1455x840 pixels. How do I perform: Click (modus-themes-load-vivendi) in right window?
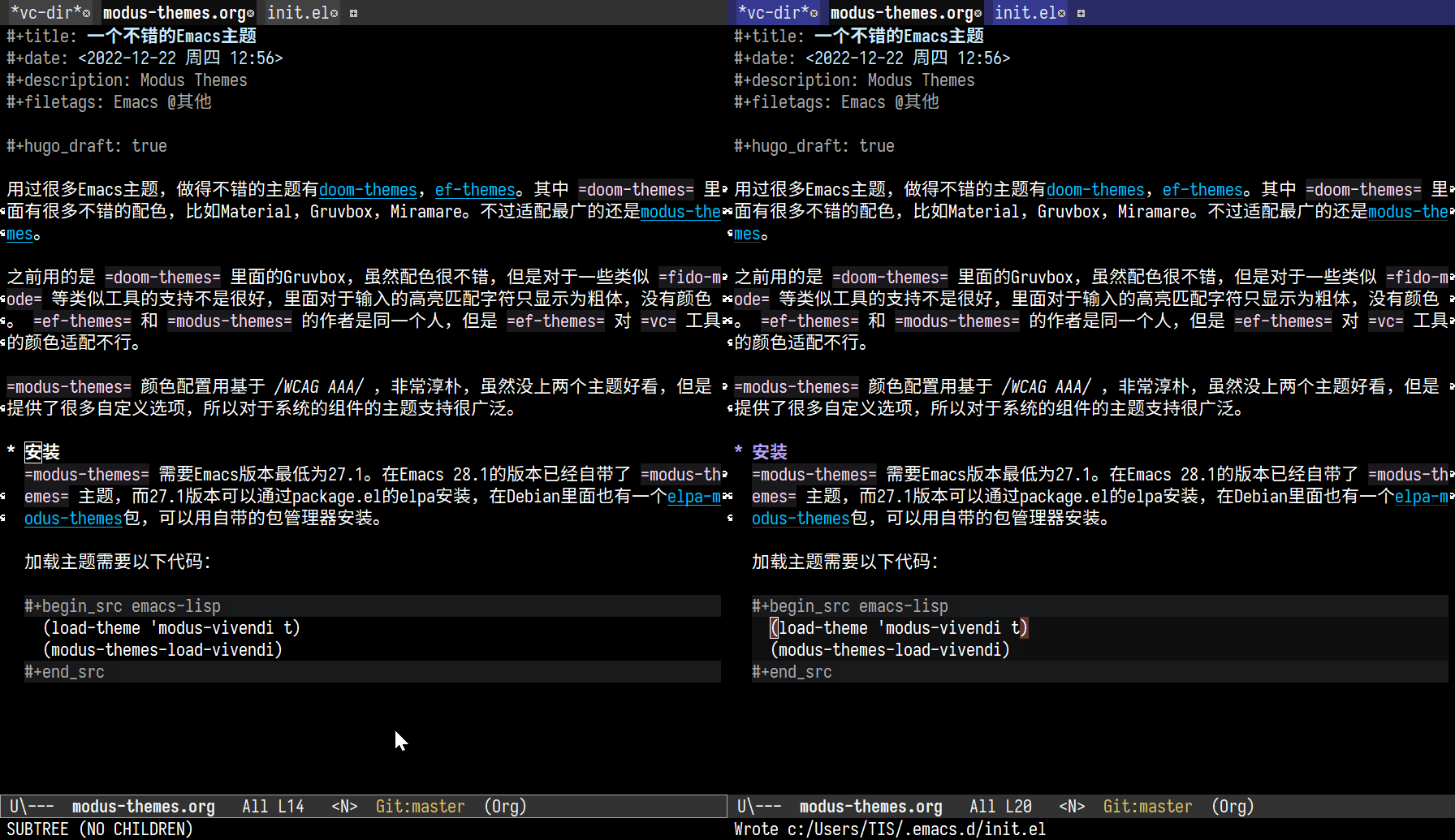890,650
